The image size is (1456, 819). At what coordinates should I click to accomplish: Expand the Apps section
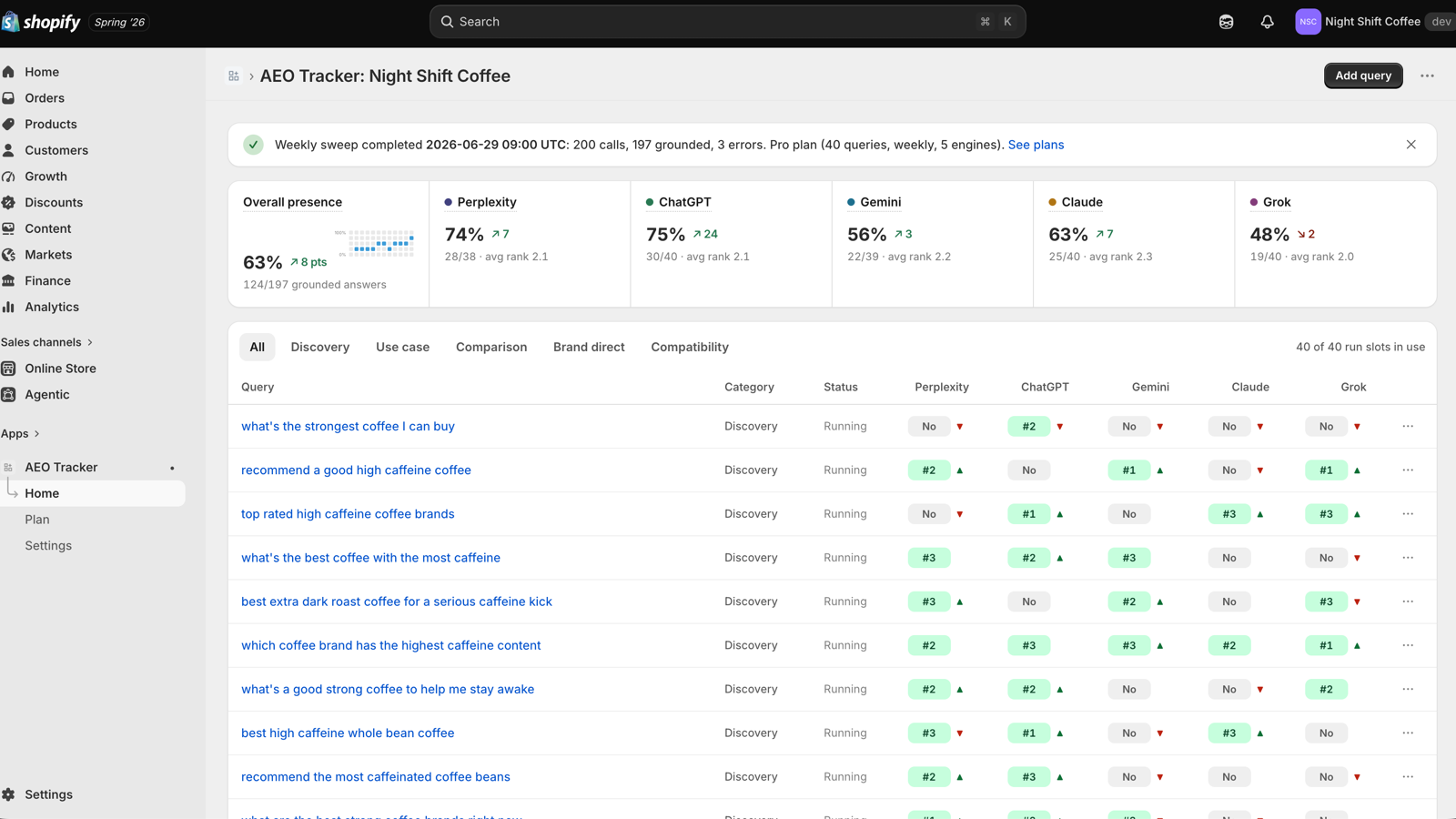[20, 434]
